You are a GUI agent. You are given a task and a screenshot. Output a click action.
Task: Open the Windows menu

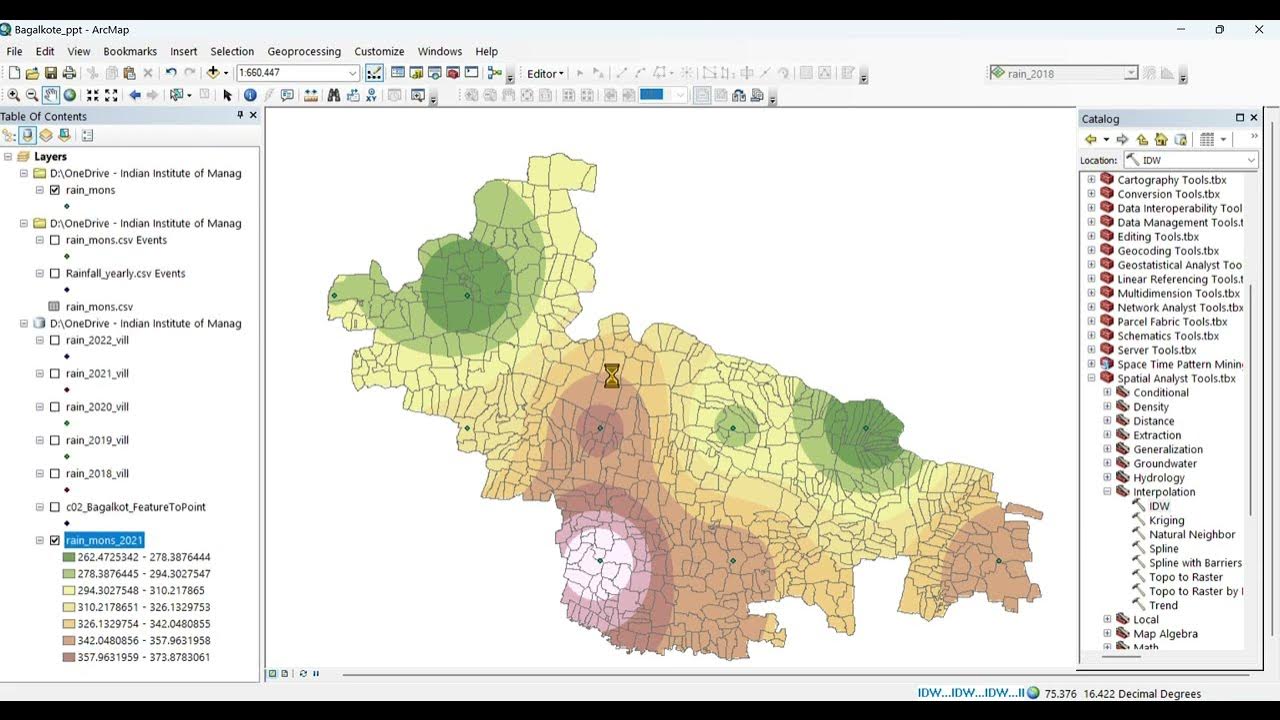pos(440,51)
